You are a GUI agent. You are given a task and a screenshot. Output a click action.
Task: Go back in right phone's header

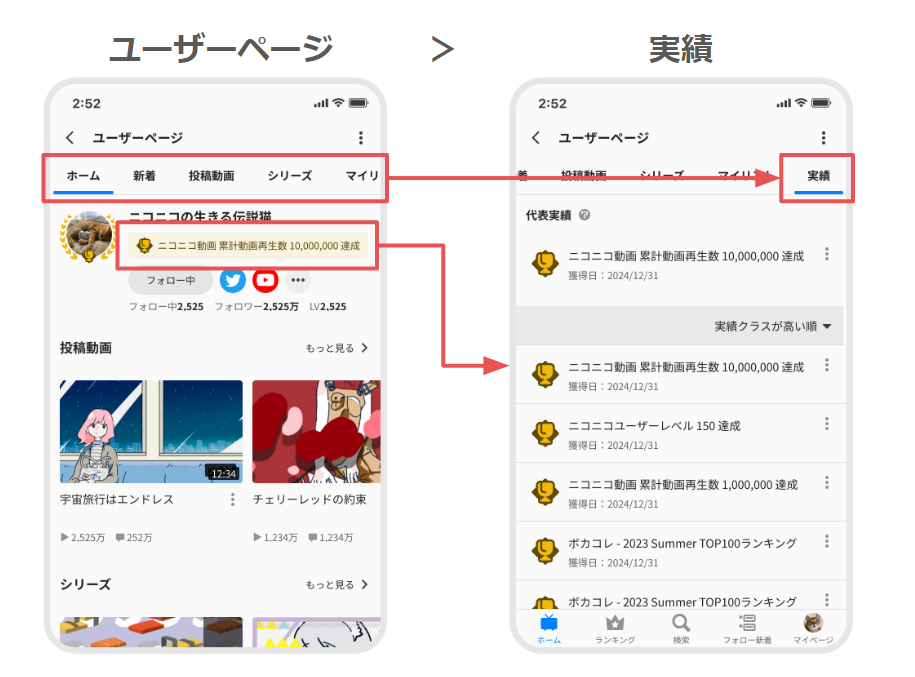tap(536, 138)
